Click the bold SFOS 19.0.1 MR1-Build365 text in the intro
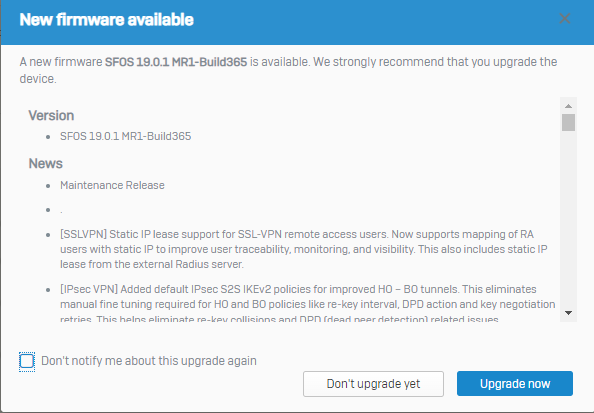The width and height of the screenshot is (594, 413). (176, 62)
